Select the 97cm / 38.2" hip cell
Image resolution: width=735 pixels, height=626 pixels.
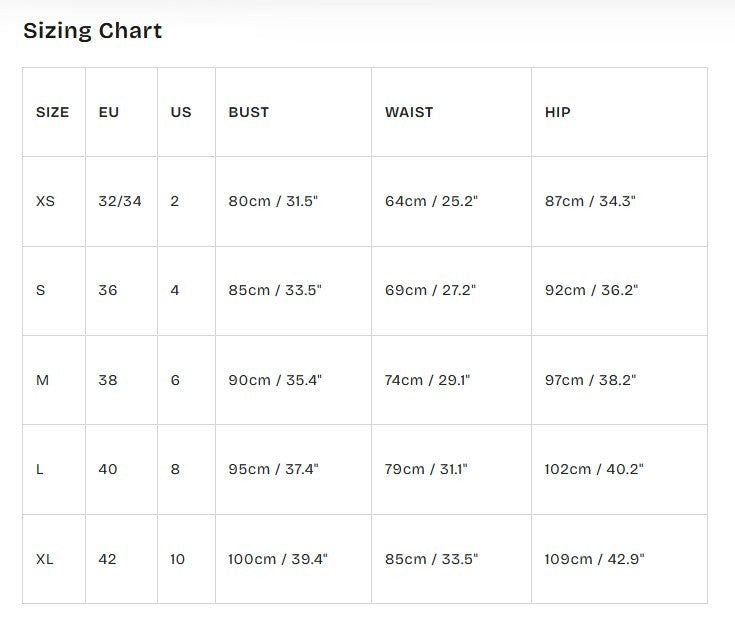pyautogui.click(x=591, y=380)
